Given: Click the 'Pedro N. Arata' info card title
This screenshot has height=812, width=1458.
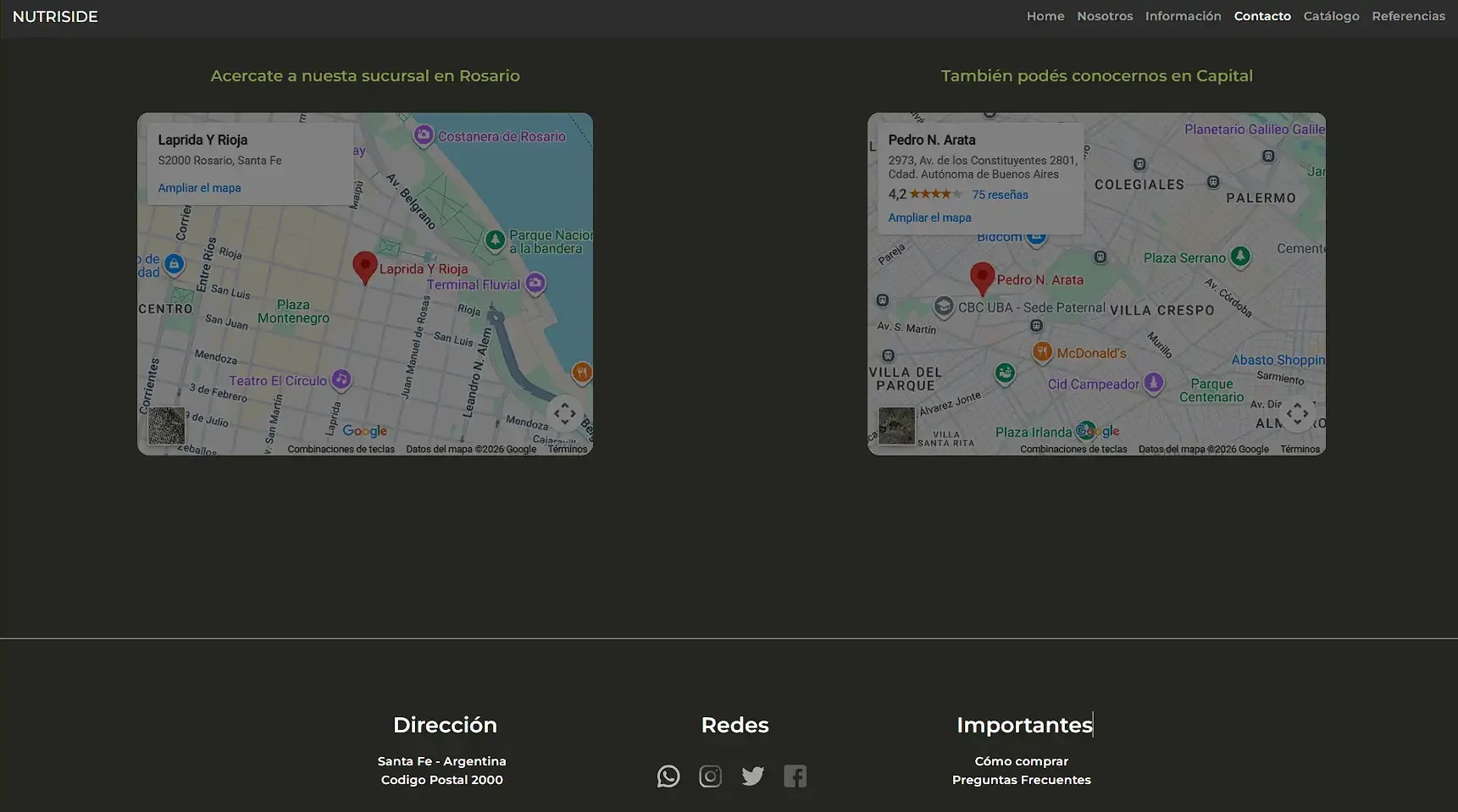Looking at the screenshot, I should tap(932, 140).
